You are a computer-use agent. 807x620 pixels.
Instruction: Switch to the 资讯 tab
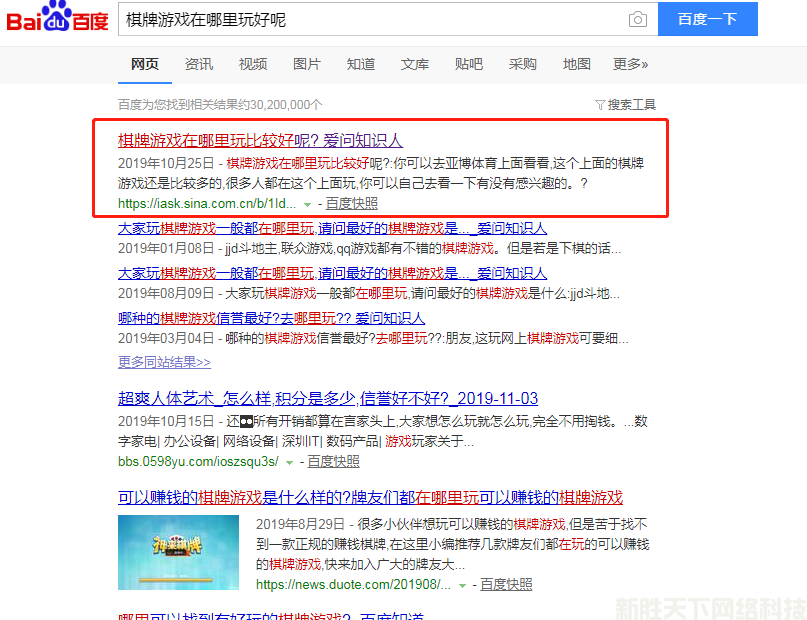click(x=199, y=64)
